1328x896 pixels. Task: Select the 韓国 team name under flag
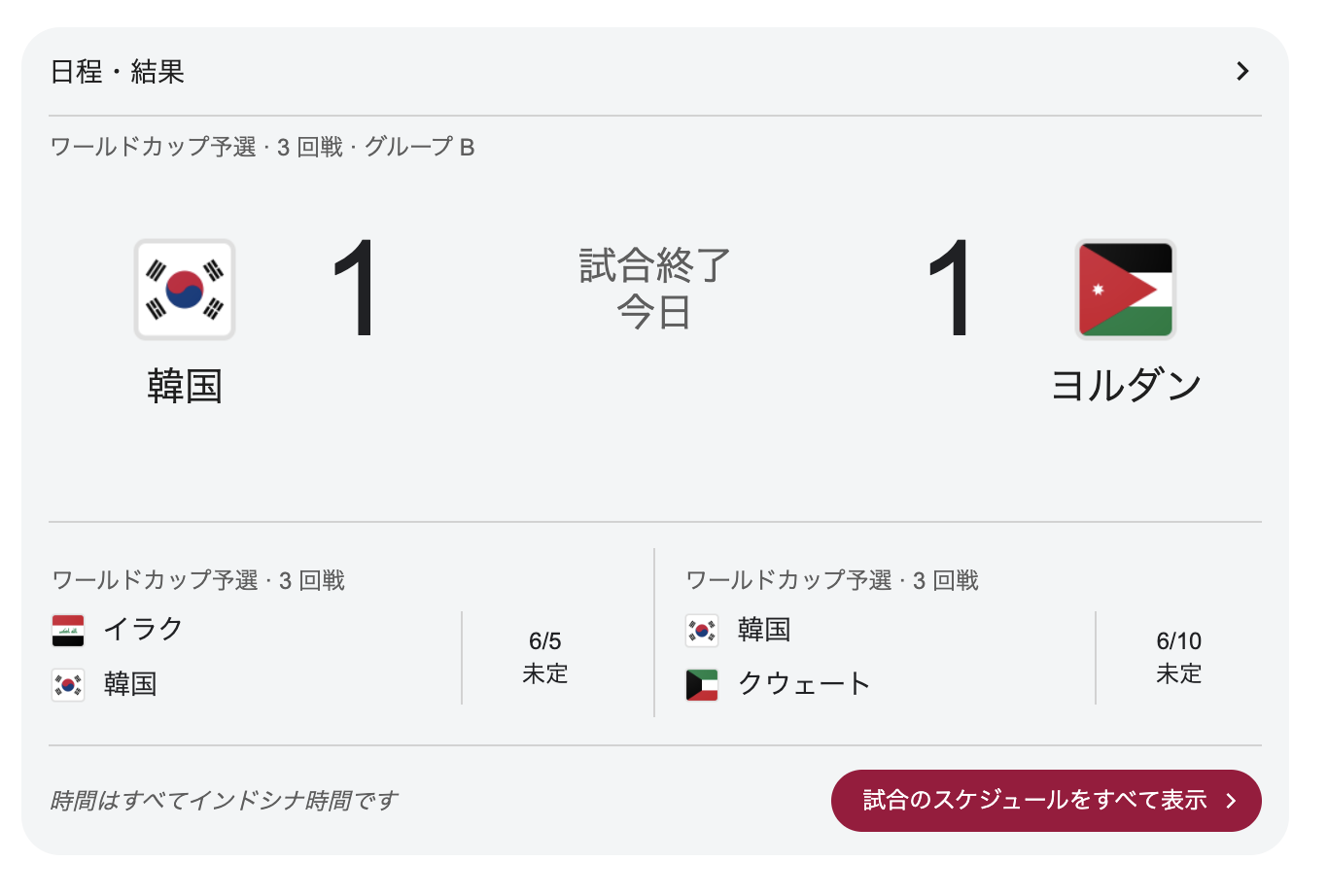click(185, 386)
